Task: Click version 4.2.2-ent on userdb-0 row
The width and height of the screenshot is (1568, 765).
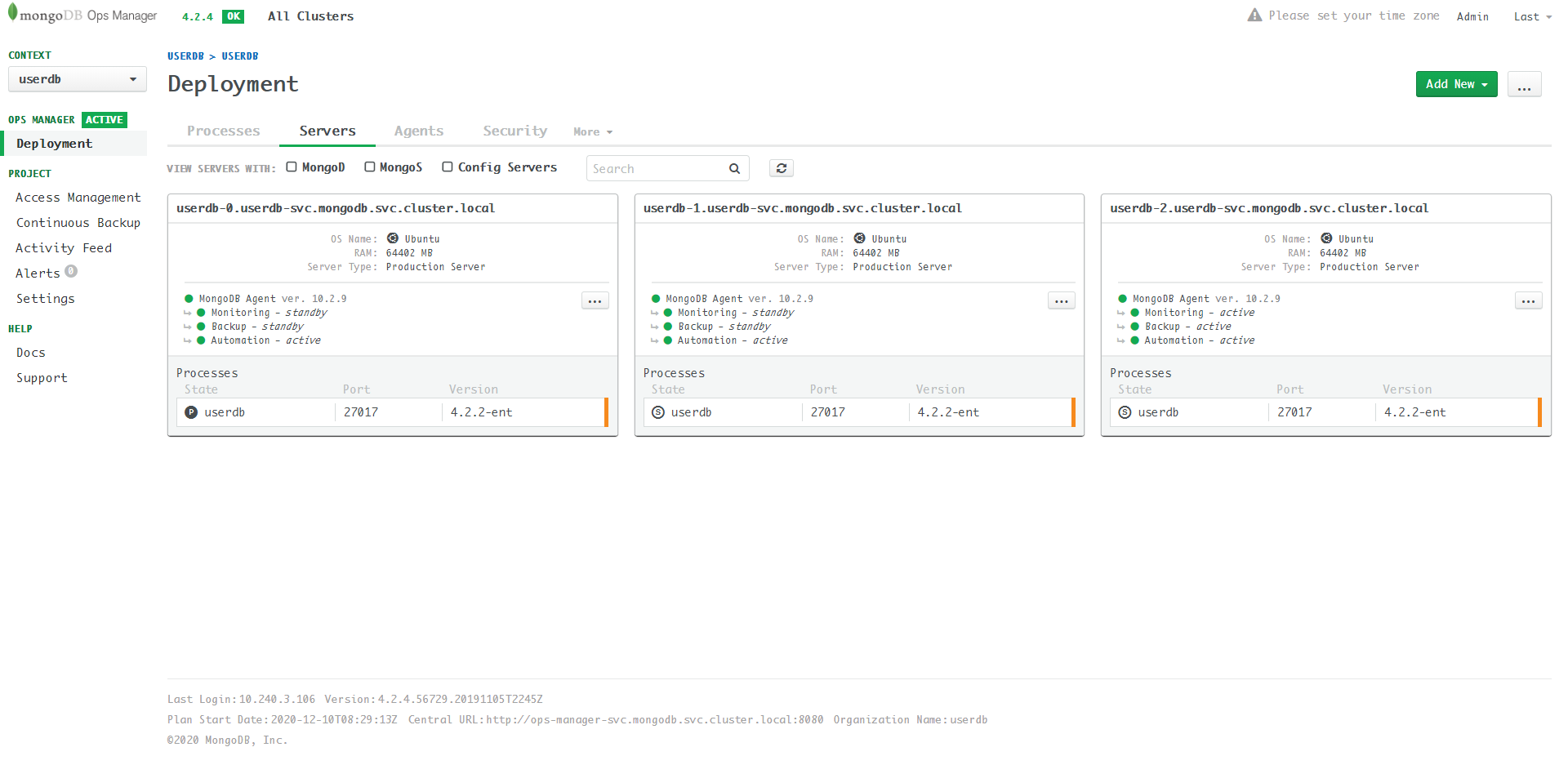Action: (482, 412)
